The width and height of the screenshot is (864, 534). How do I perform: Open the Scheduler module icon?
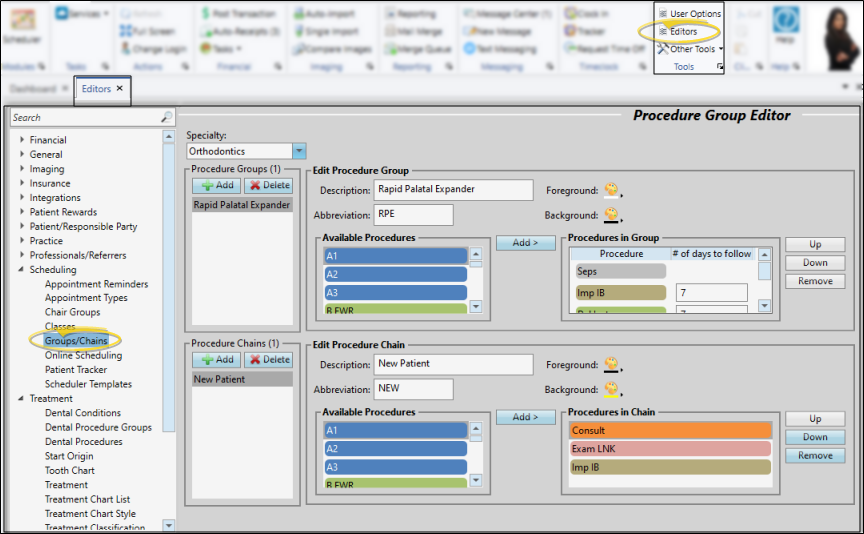(22, 26)
